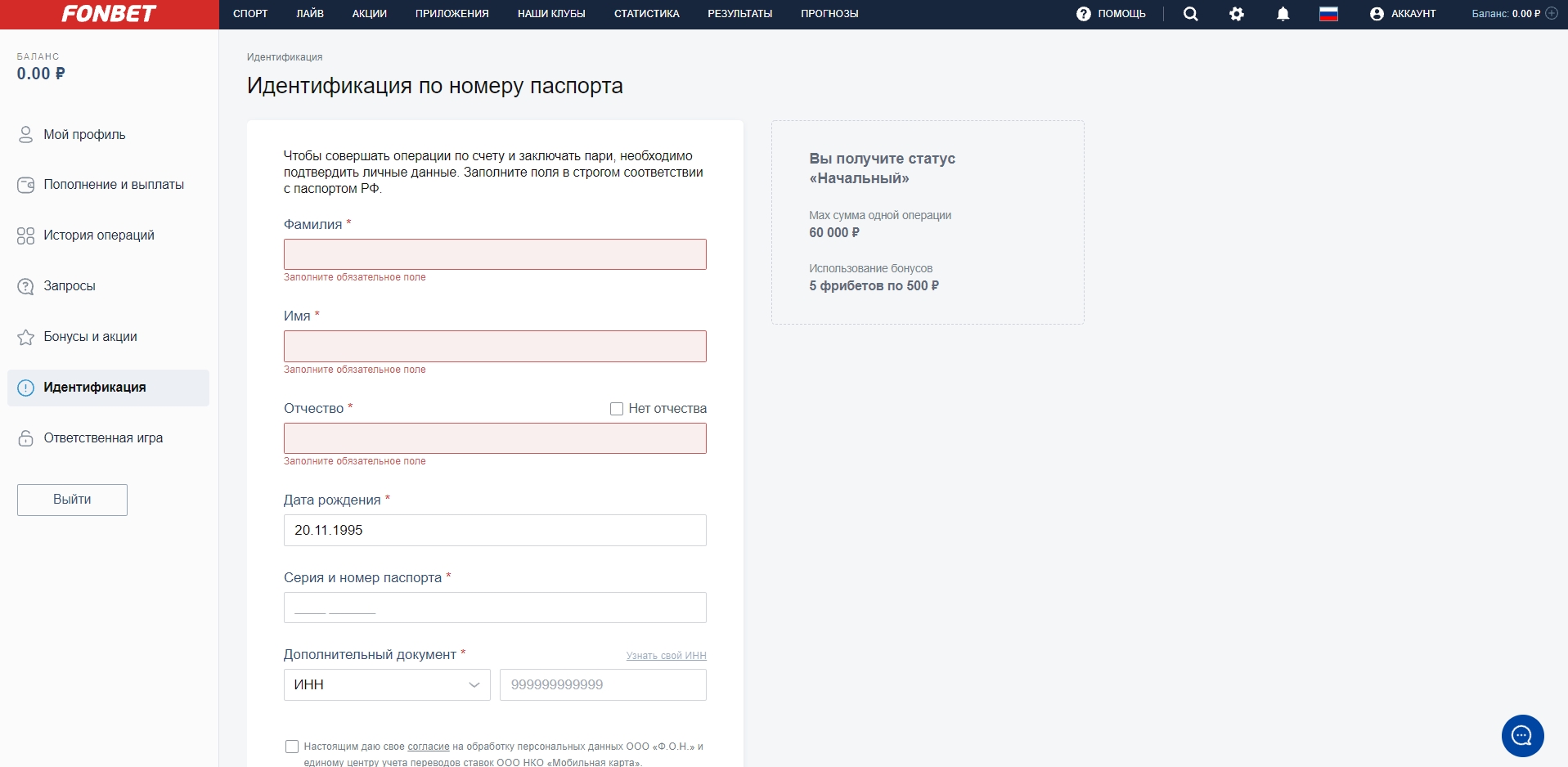This screenshot has width=1568, height=767.
Task: Open the НАШИ КЛУБЫ menu
Action: [551, 14]
